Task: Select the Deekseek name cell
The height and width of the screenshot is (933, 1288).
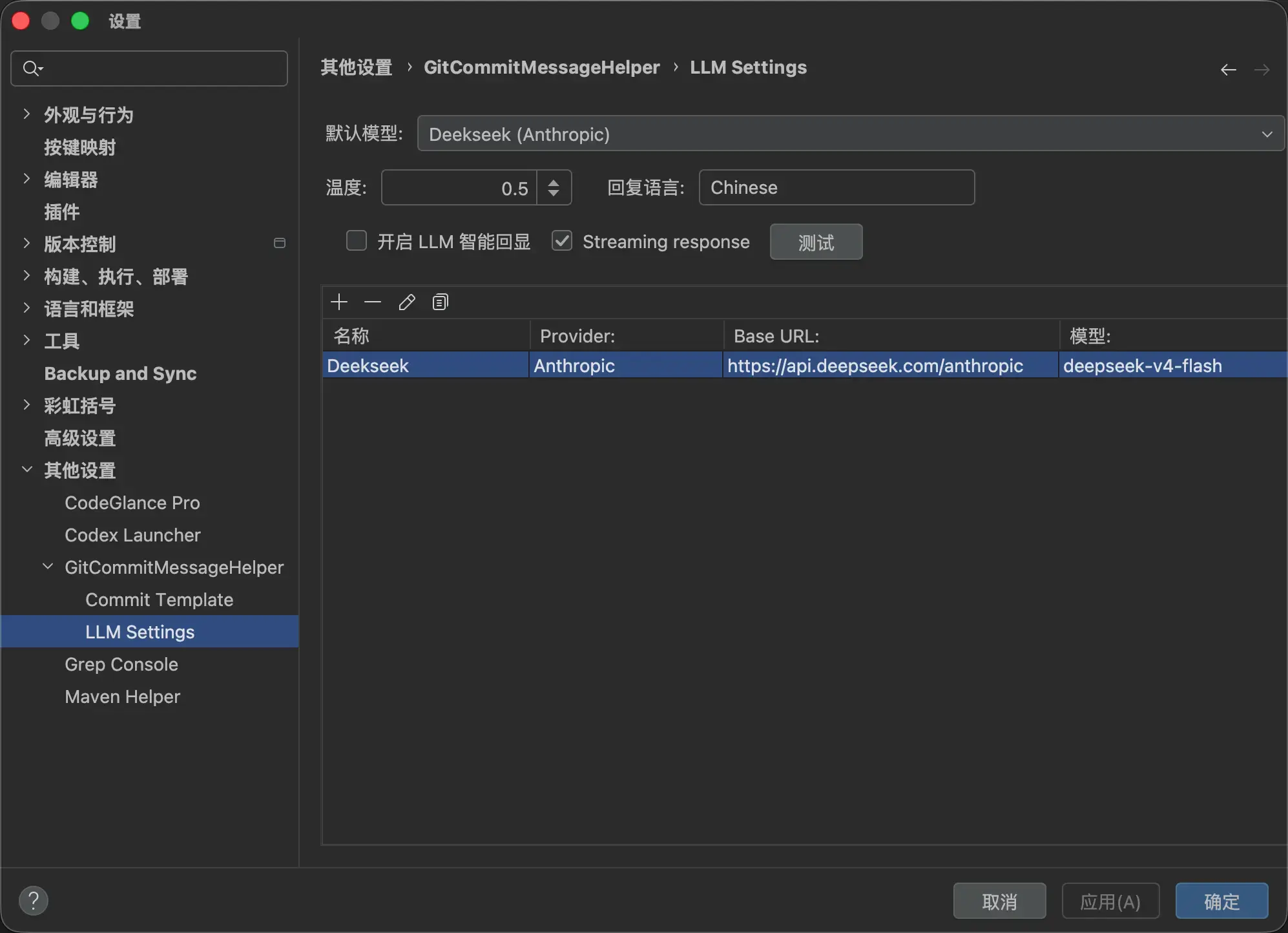Action: point(426,366)
